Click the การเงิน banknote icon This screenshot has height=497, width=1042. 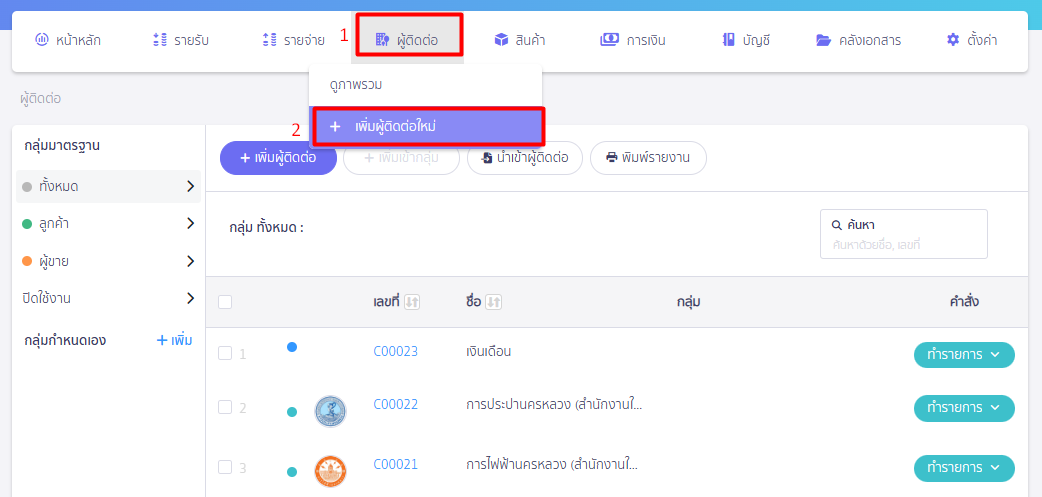click(x=609, y=40)
